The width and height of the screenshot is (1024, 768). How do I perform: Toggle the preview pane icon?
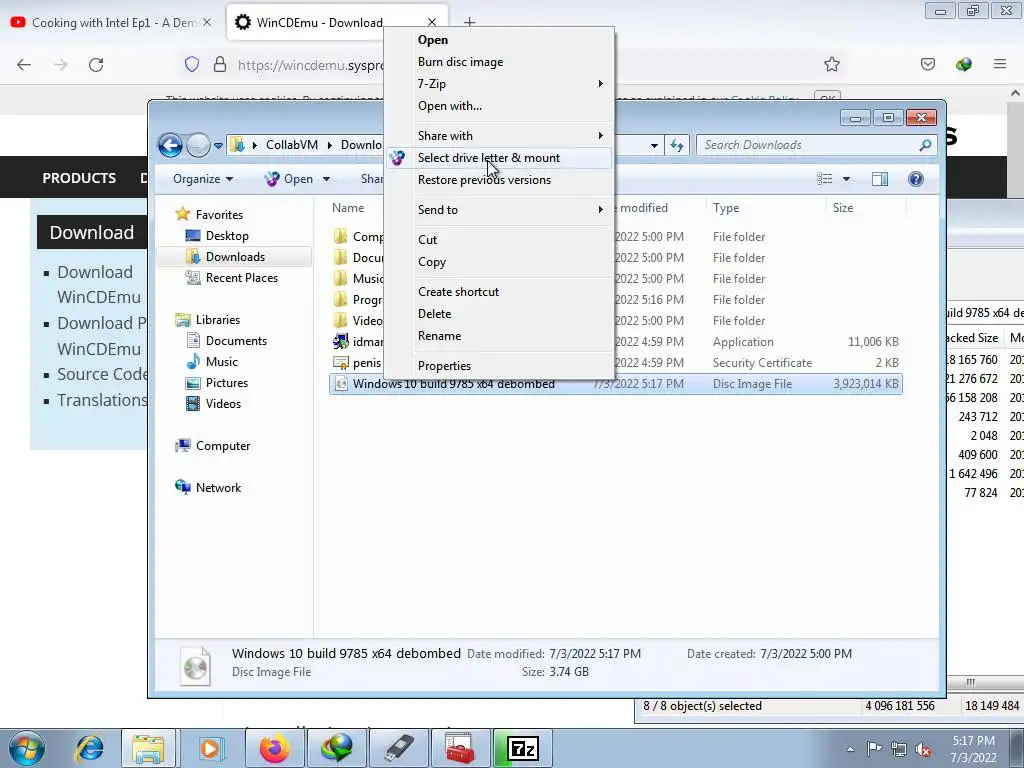tap(880, 179)
